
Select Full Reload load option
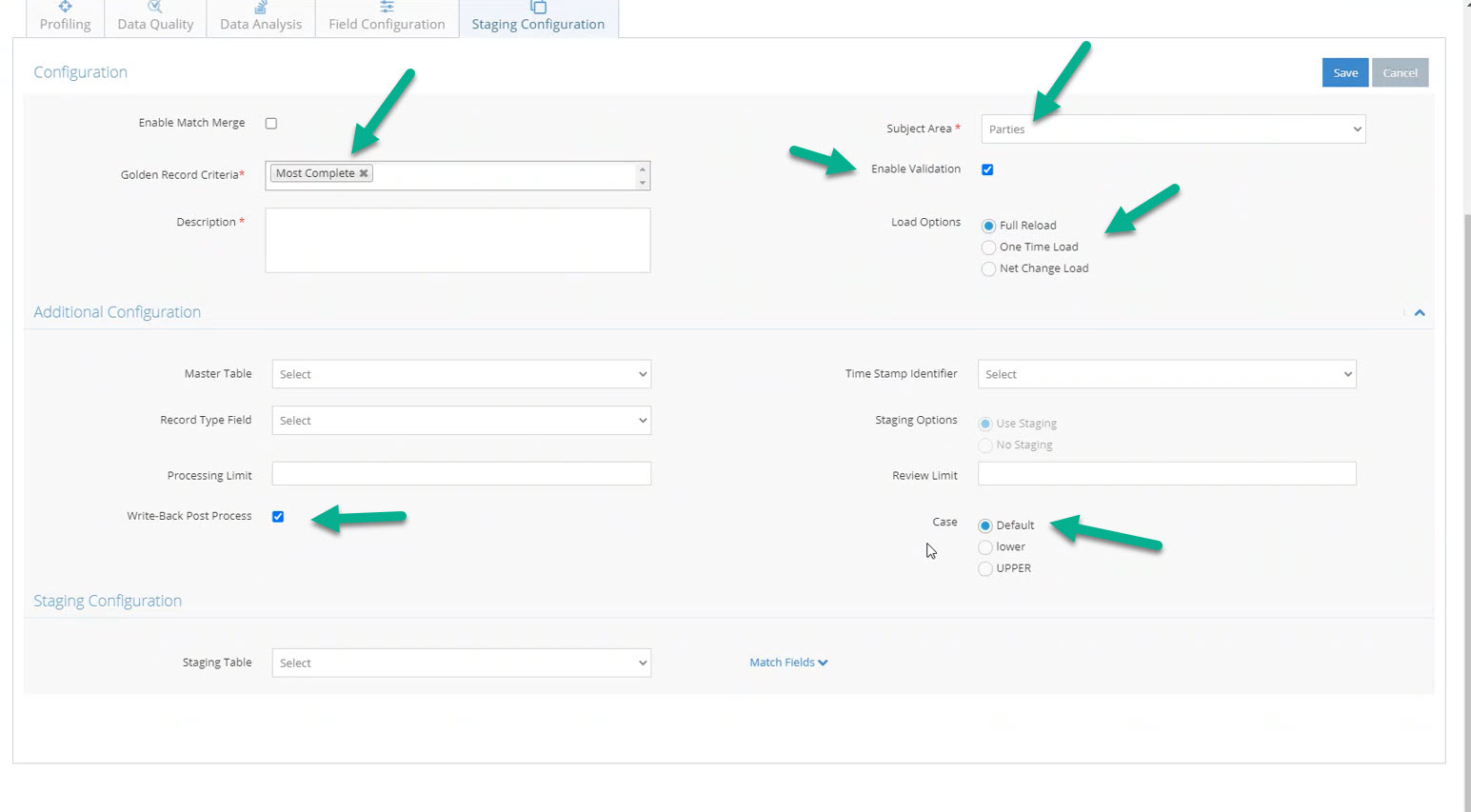(988, 226)
